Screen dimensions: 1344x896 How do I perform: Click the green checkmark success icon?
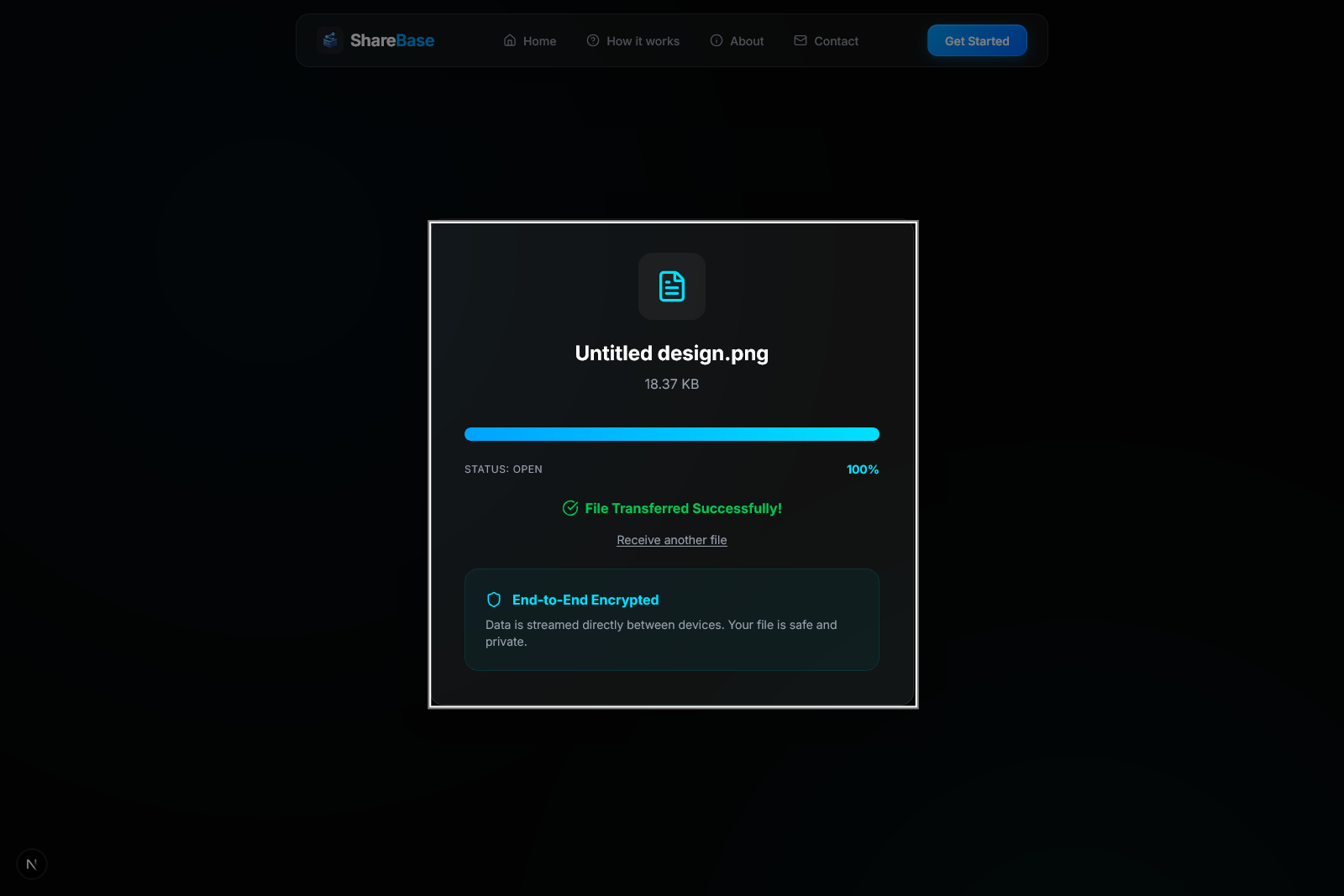pyautogui.click(x=570, y=507)
